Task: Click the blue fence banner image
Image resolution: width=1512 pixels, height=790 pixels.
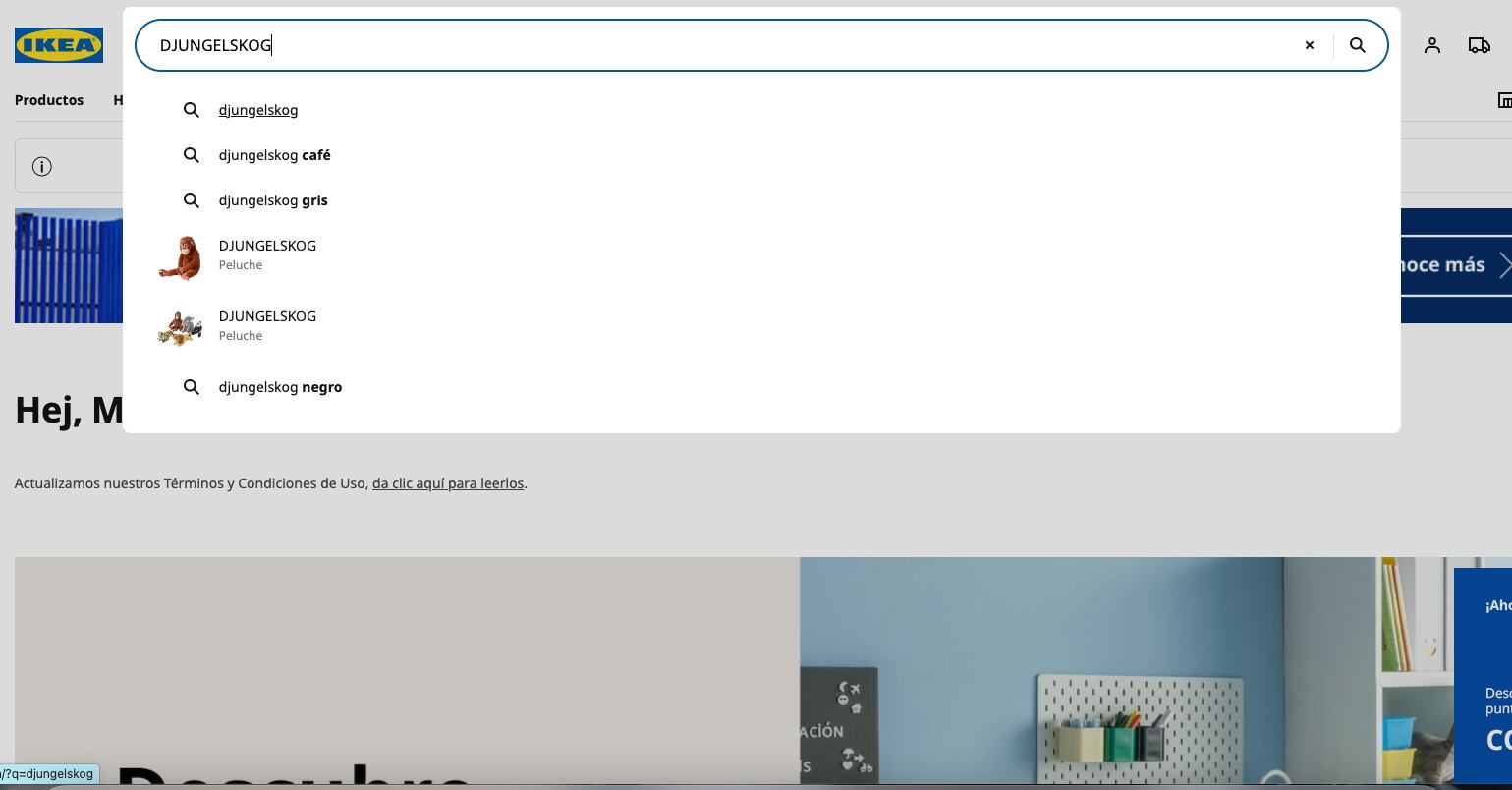Action: 69,265
